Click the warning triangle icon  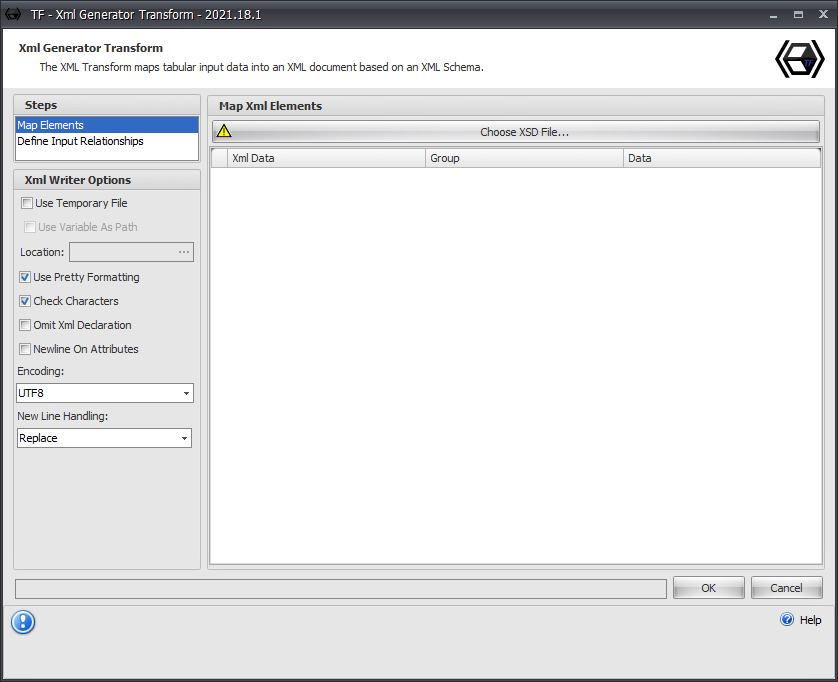click(224, 131)
